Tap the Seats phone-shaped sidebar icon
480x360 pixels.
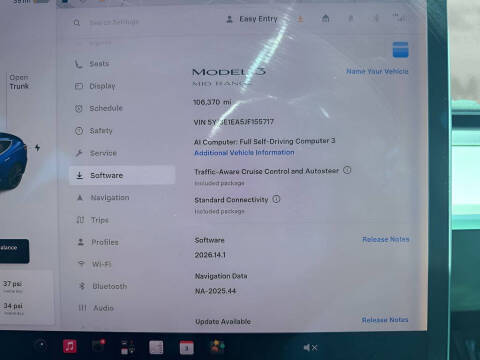[x=78, y=64]
